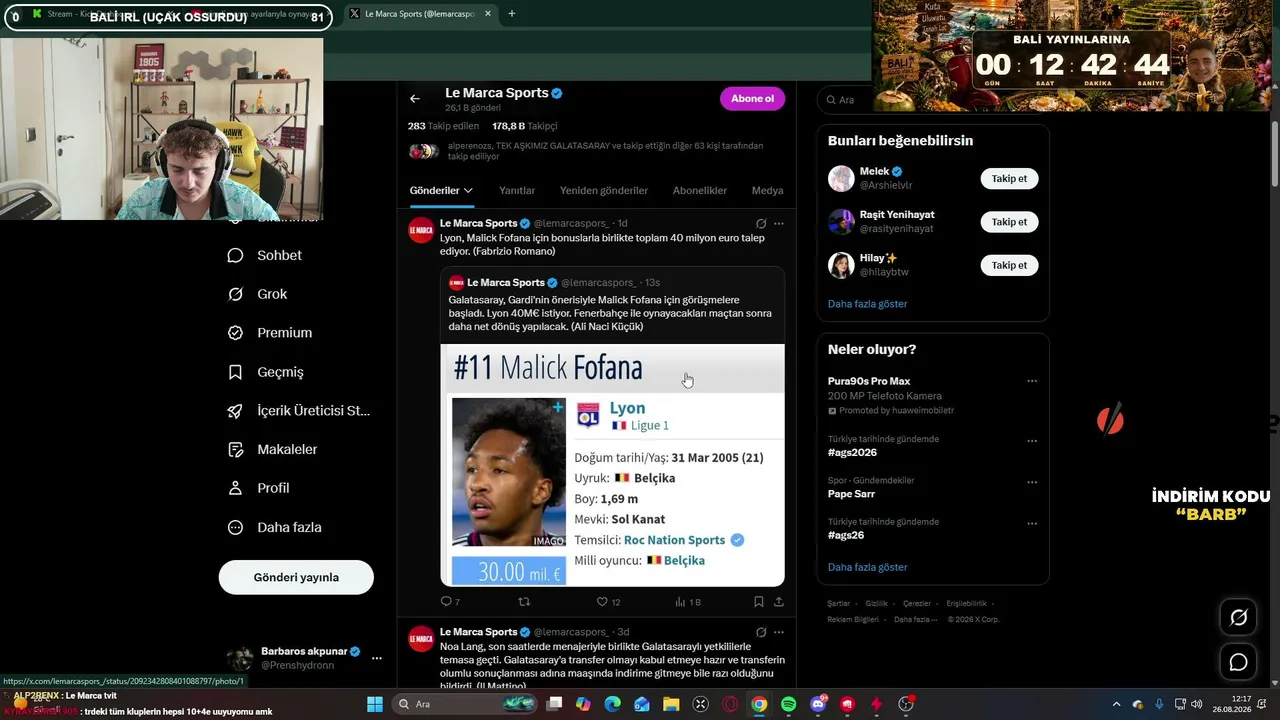Open more options for the Pura90s Pro Max trend

pyautogui.click(x=1032, y=381)
